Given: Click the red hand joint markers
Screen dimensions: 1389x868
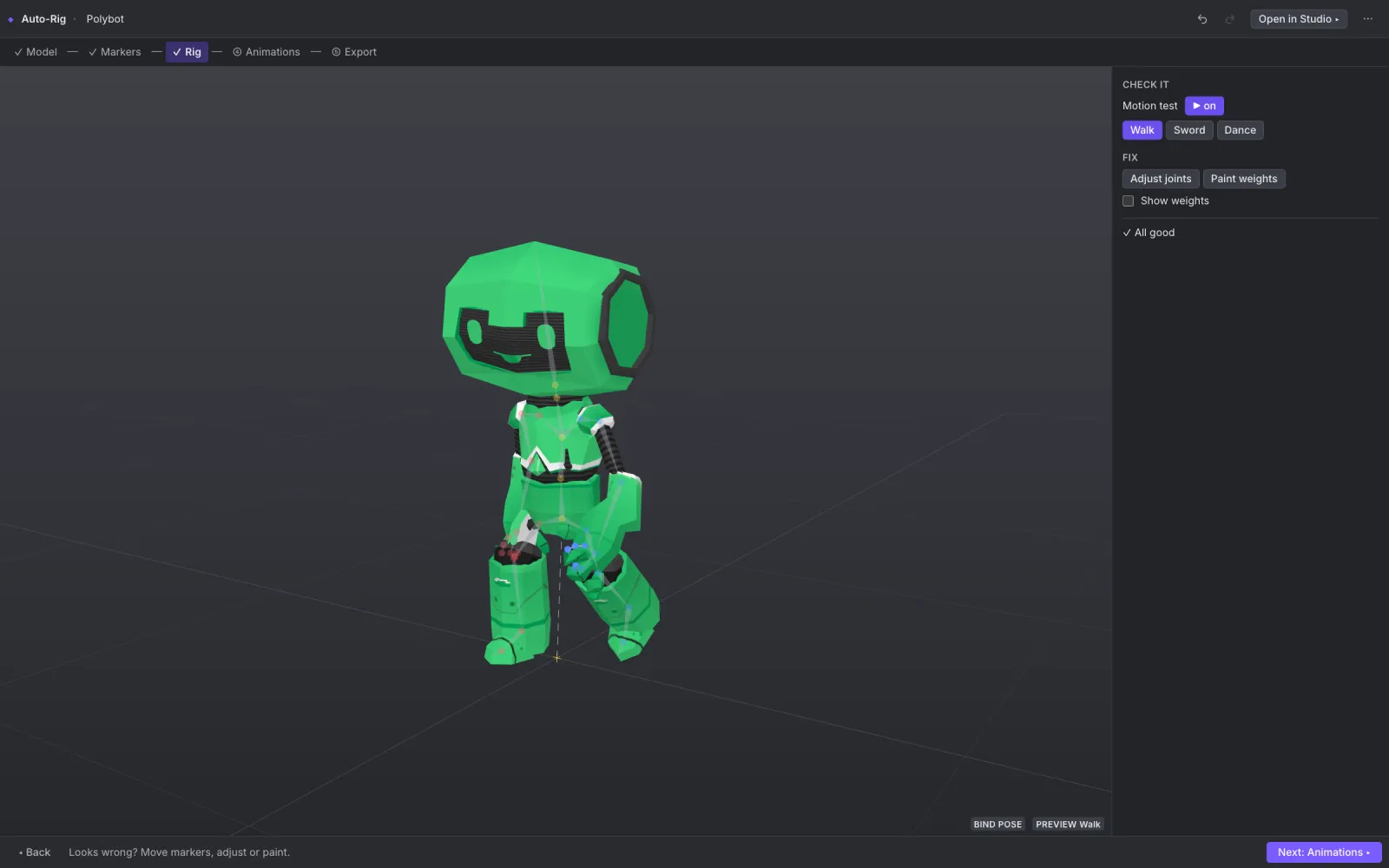Looking at the screenshot, I should point(507,550).
